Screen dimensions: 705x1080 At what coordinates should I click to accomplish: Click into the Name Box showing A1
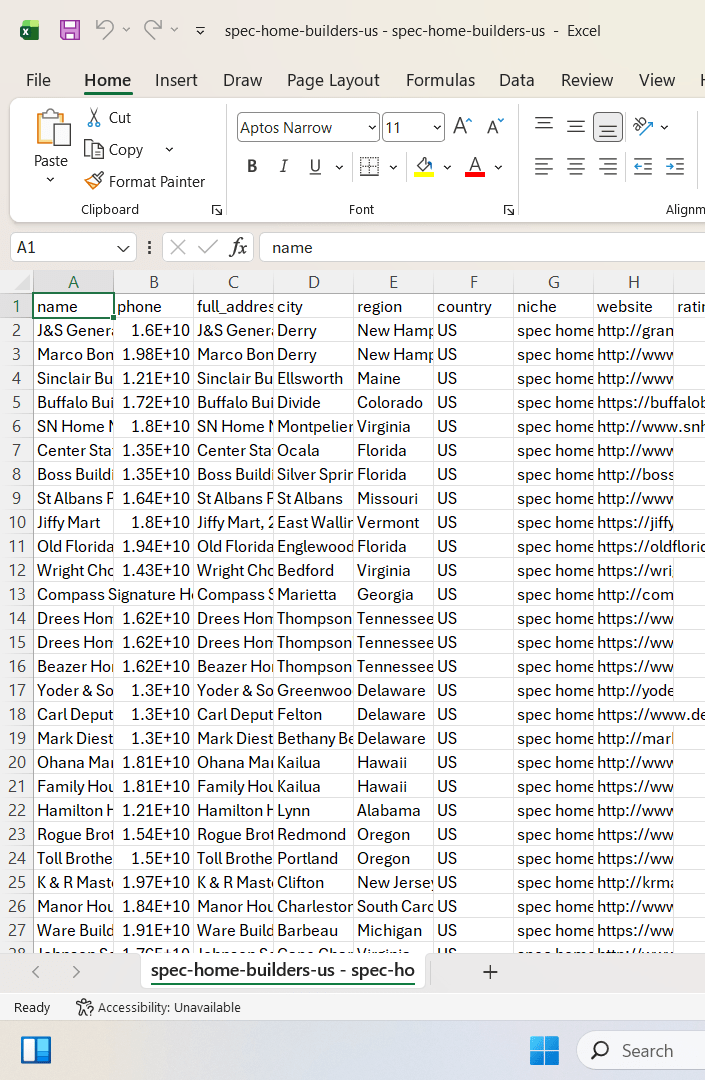pyautogui.click(x=62, y=247)
